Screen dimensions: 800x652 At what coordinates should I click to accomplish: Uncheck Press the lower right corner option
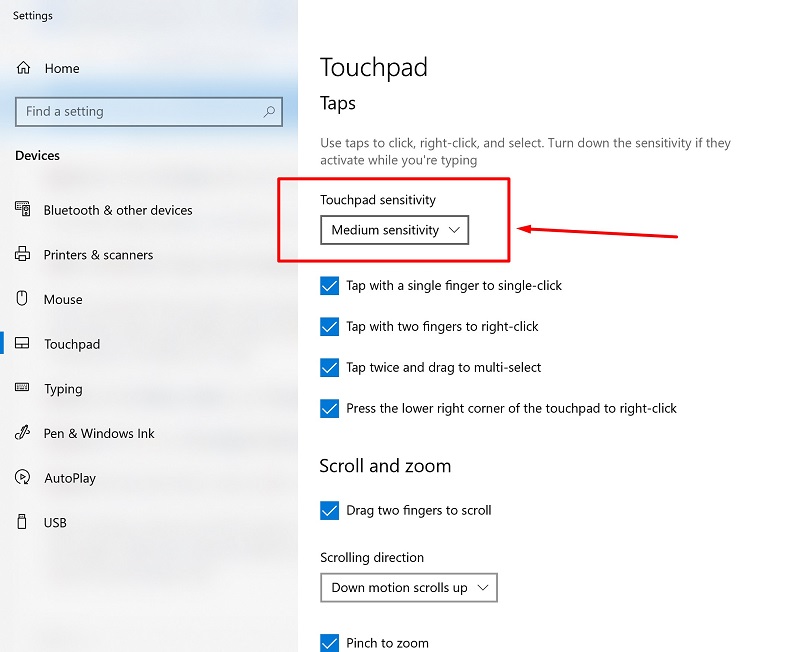coord(330,408)
